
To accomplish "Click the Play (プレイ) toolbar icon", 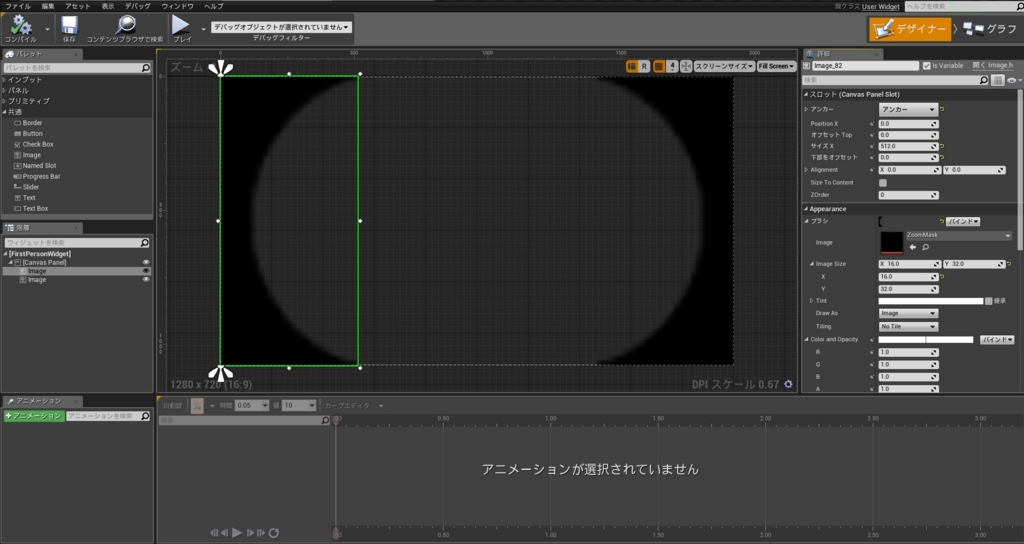I will coord(180,25).
